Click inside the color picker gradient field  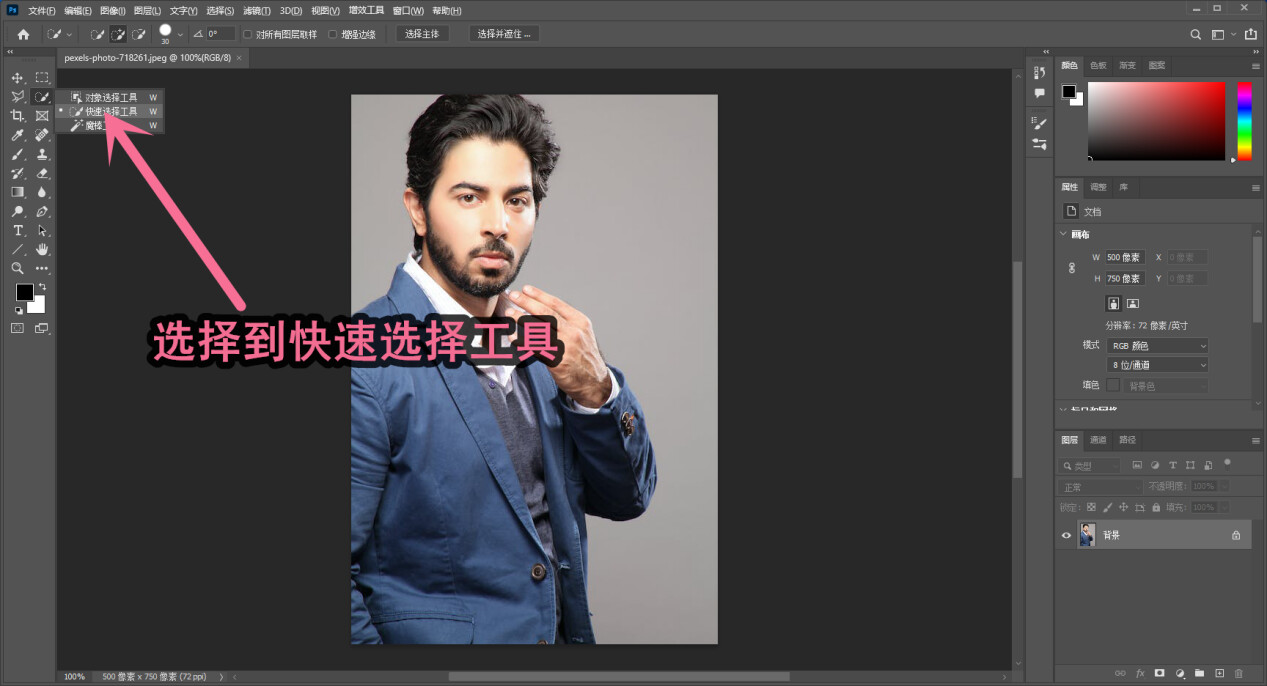click(x=1156, y=120)
